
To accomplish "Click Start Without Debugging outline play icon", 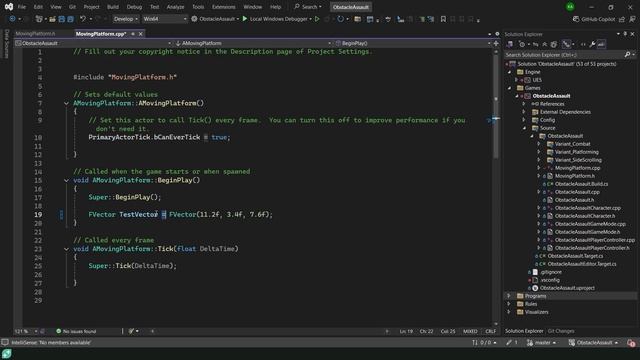I will click(317, 19).
